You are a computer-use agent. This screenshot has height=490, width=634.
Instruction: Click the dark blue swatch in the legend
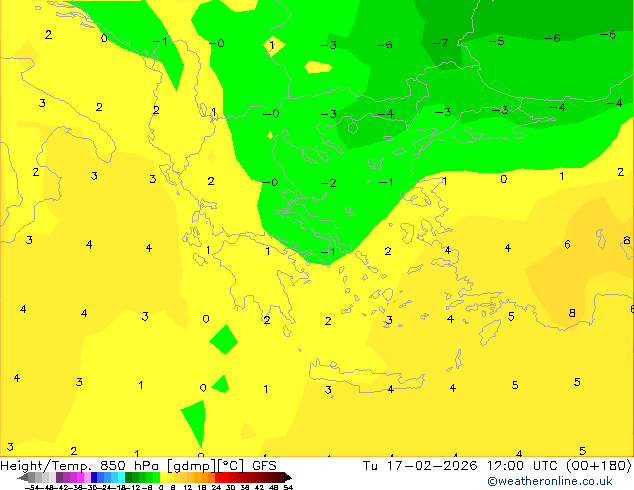[94, 477]
